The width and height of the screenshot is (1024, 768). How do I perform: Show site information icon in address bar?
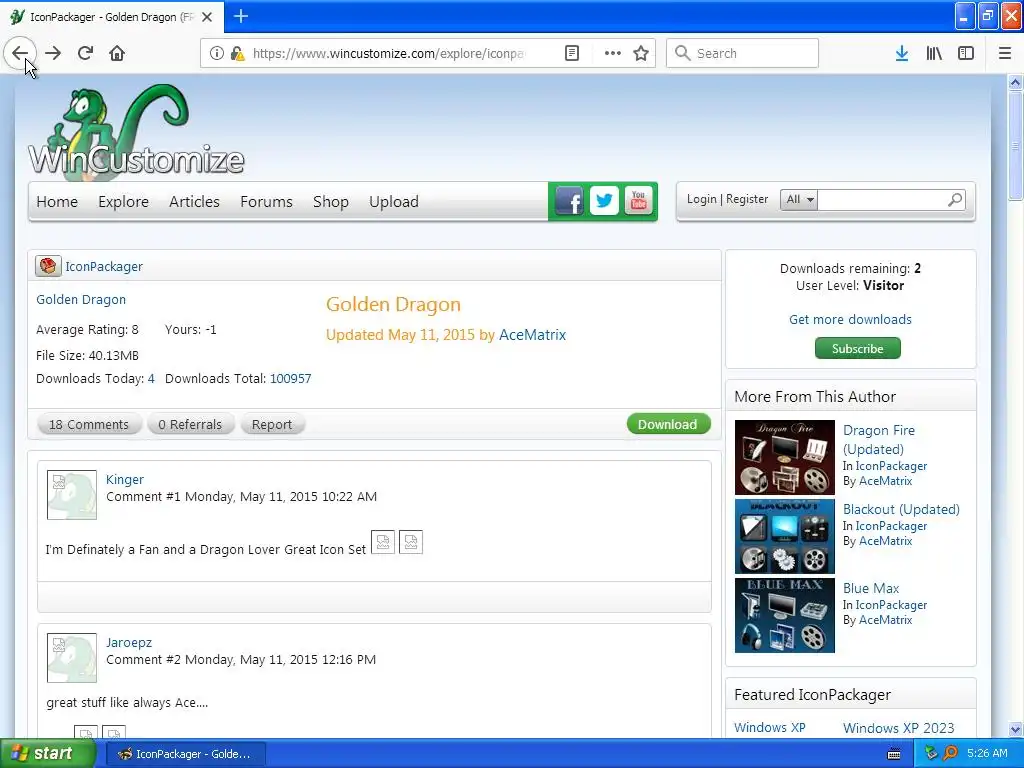[x=216, y=53]
